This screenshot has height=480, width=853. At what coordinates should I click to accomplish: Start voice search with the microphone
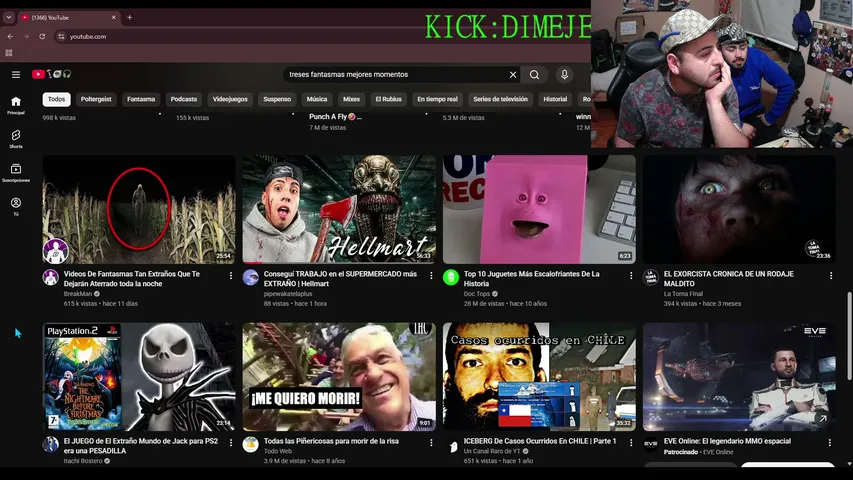tap(564, 75)
